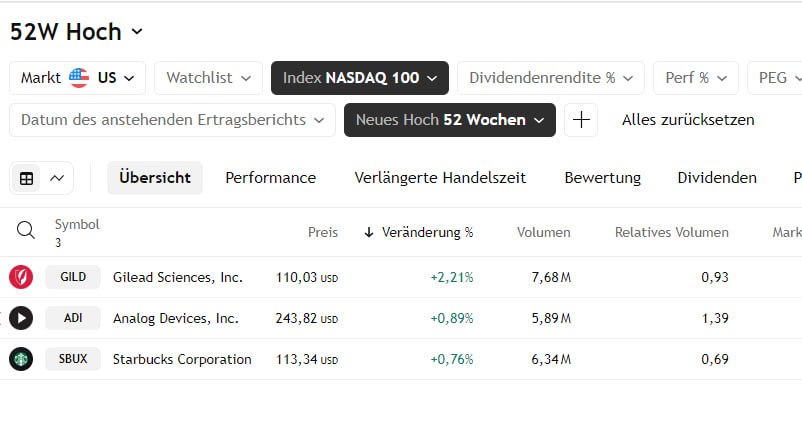802x447 pixels.
Task: Click the SBUX ticker symbol
Action: pos(73,359)
